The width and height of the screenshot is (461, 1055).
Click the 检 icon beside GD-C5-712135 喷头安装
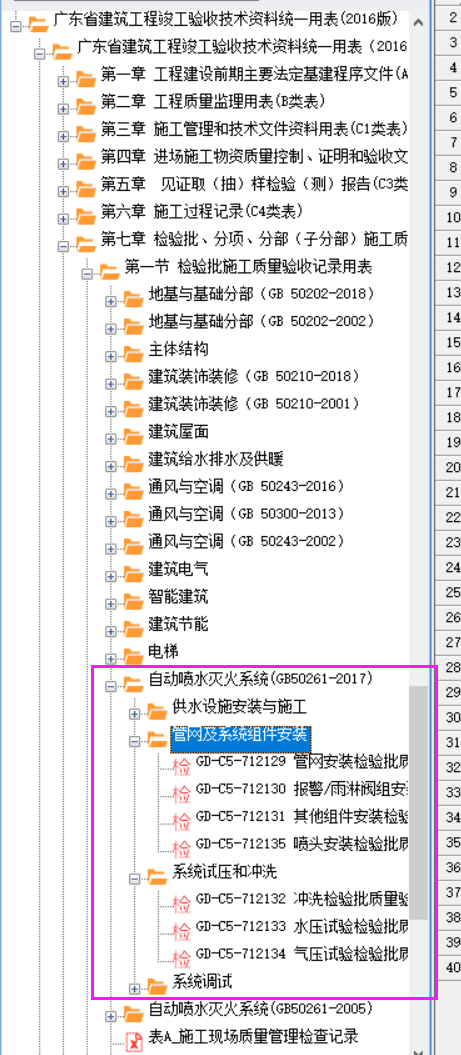click(182, 846)
